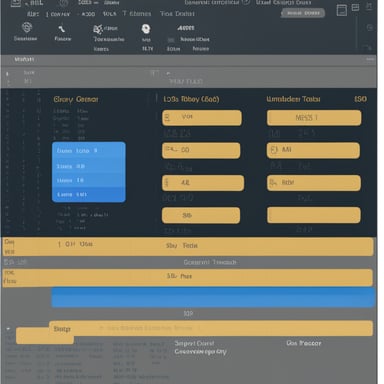This screenshot has width=384, height=384.
Task: Click the third yellow bar in middle column
Action: [x=203, y=183]
